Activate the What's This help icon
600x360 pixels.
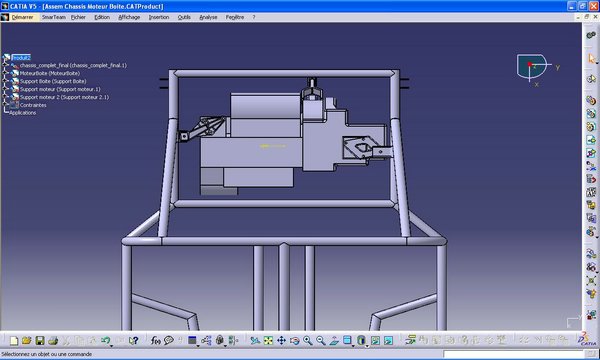pyautogui.click(x=133, y=340)
